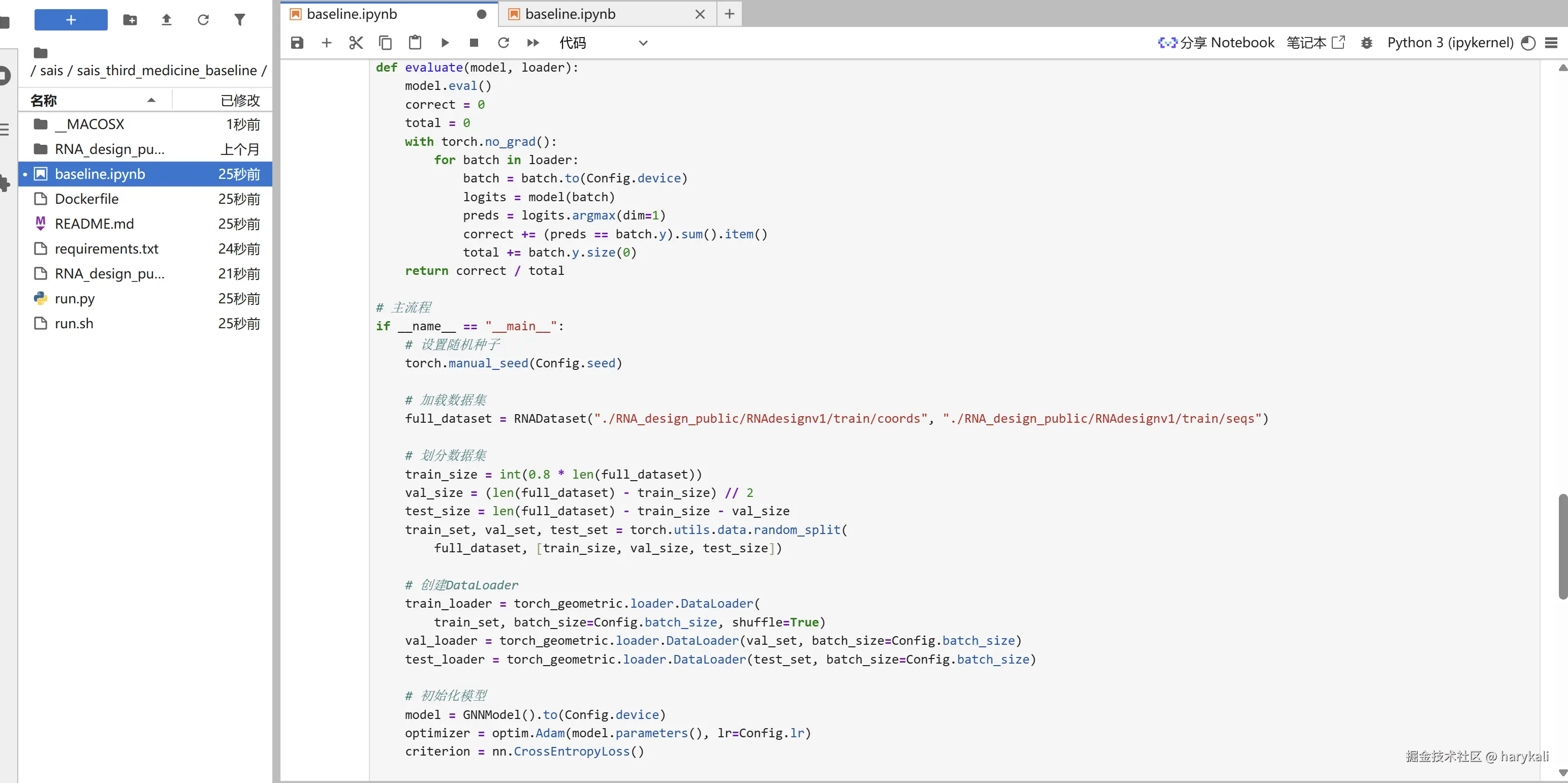Image resolution: width=1568 pixels, height=783 pixels.
Task: Interrupt the kernel with the stop button
Action: [x=474, y=43]
